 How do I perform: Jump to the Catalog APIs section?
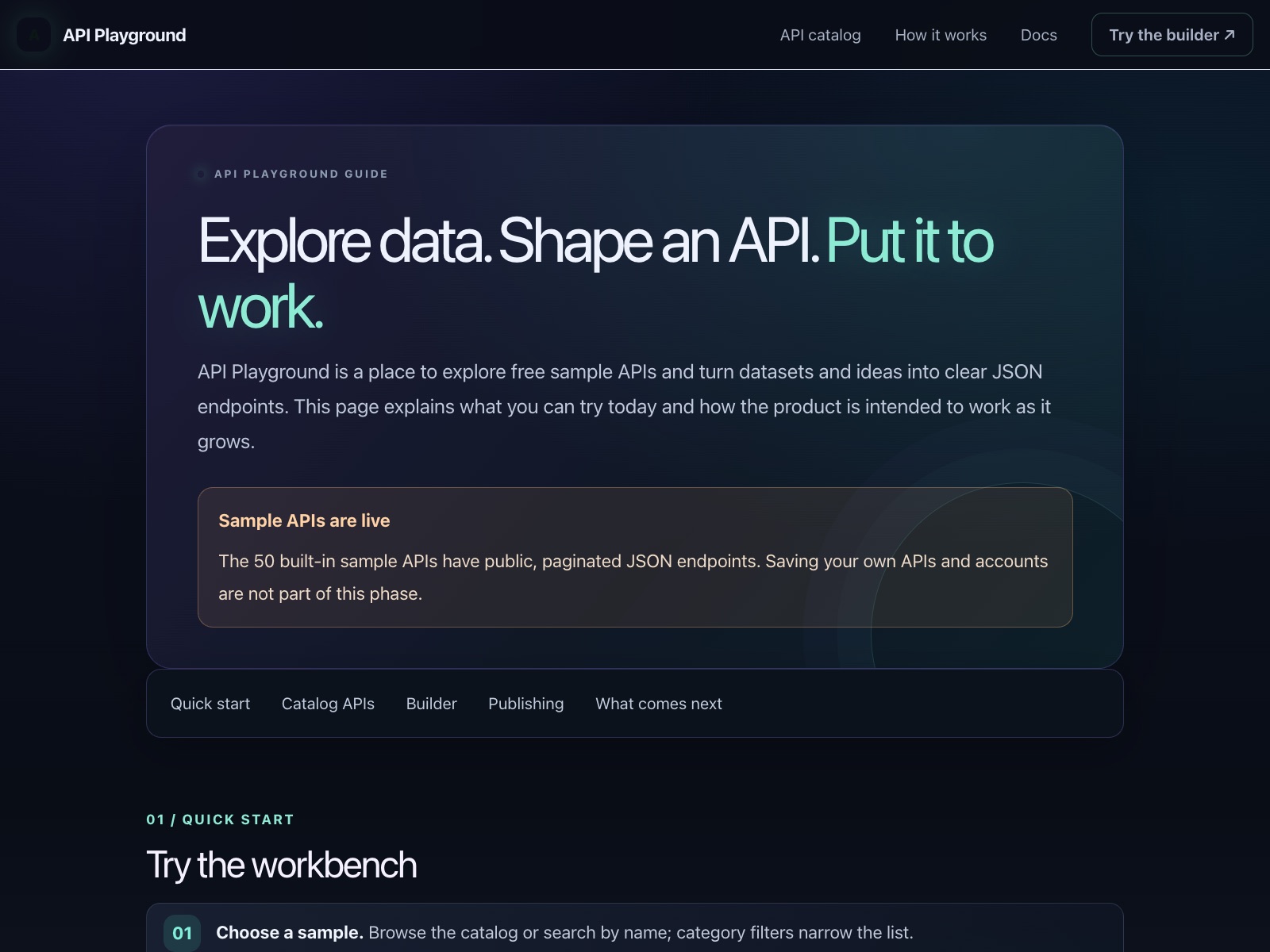pos(328,704)
